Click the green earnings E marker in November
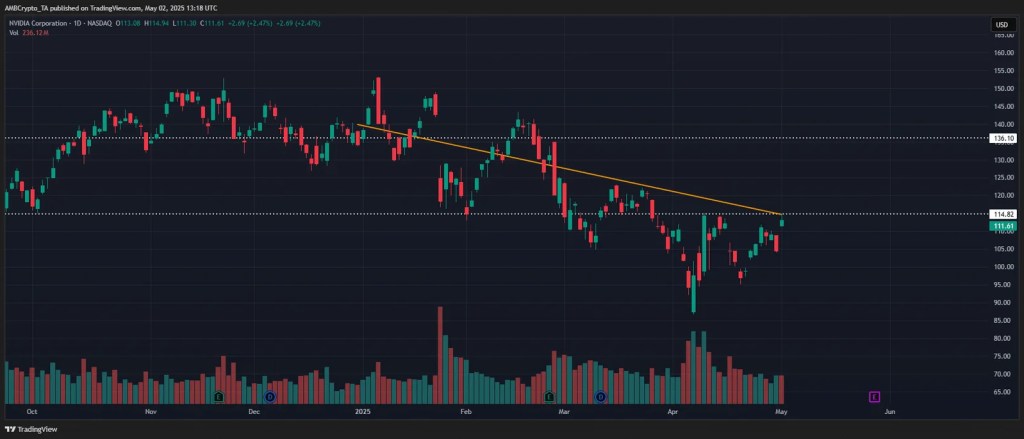 [x=218, y=397]
